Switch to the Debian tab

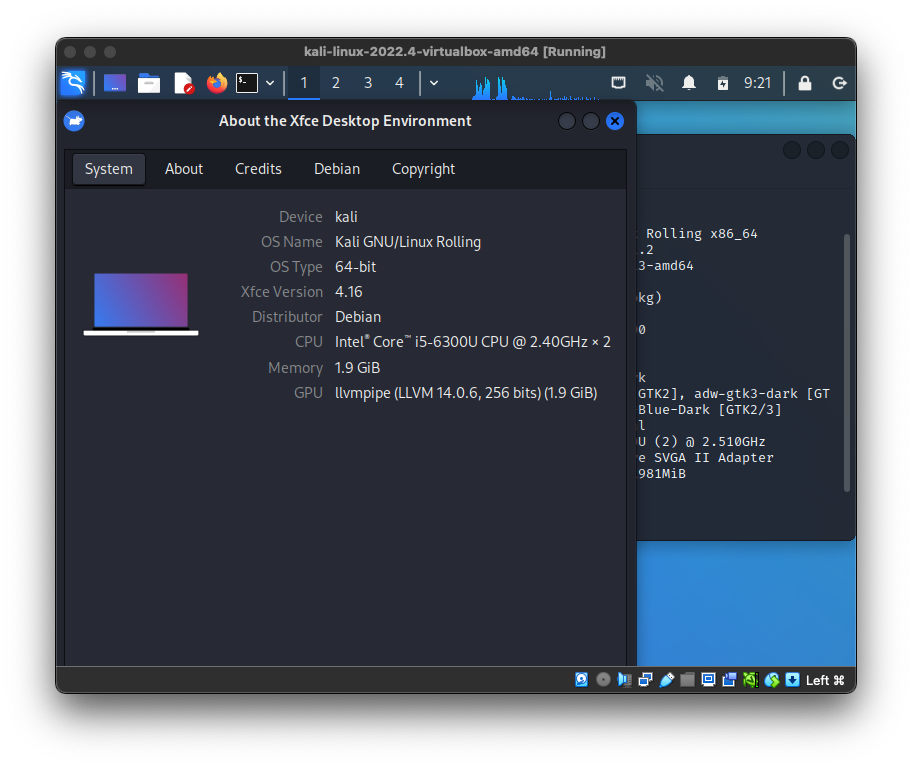point(337,169)
